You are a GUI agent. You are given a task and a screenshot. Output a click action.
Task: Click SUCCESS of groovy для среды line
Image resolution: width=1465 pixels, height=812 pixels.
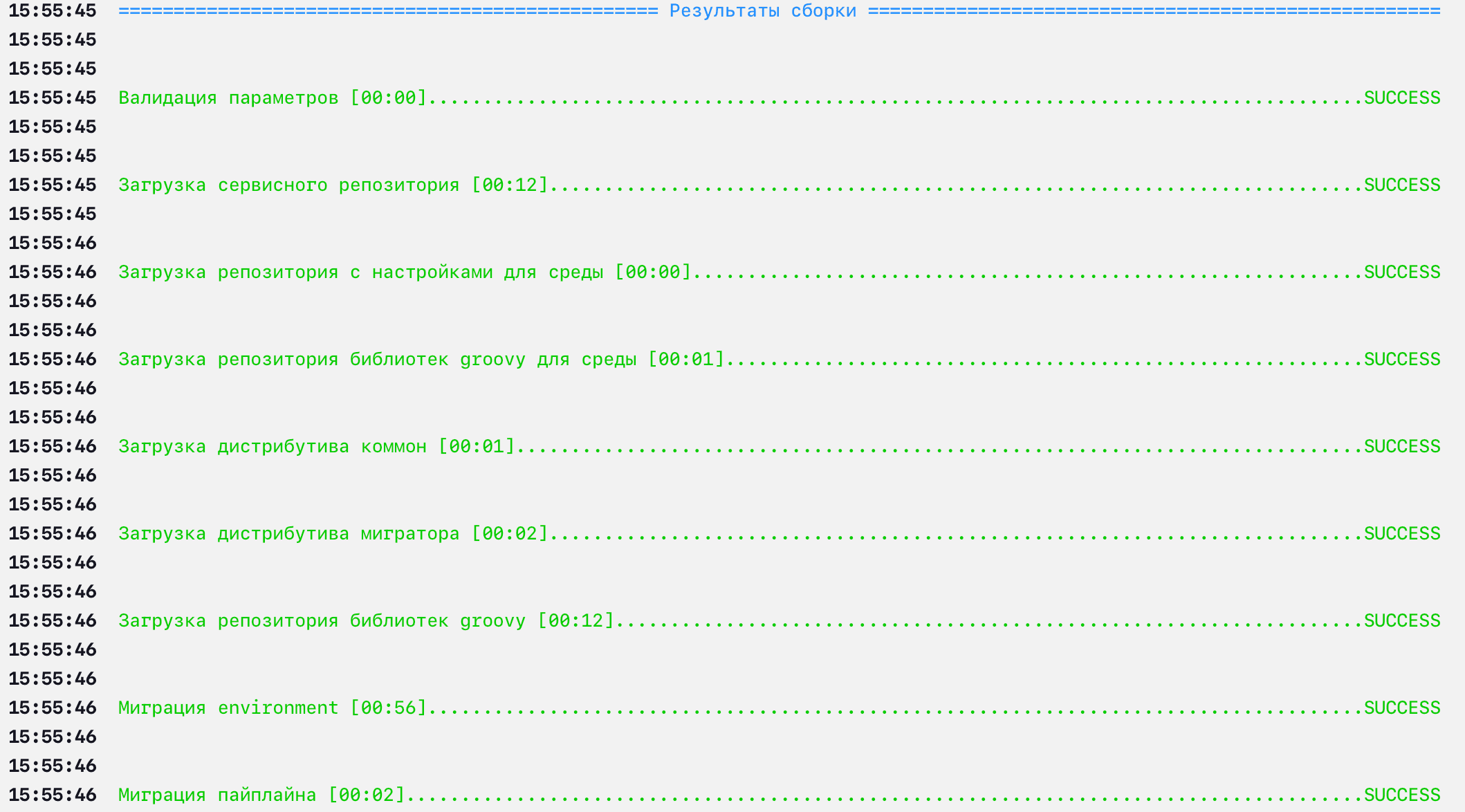click(x=1401, y=359)
